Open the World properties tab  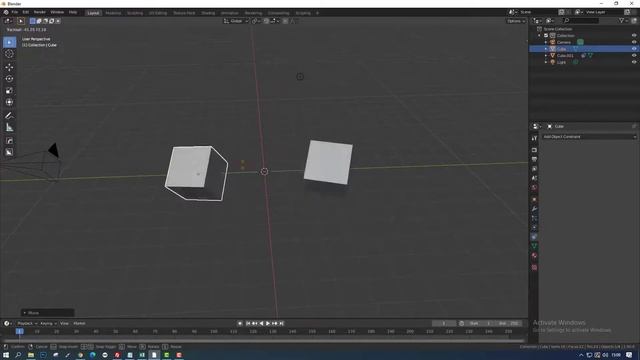534,188
